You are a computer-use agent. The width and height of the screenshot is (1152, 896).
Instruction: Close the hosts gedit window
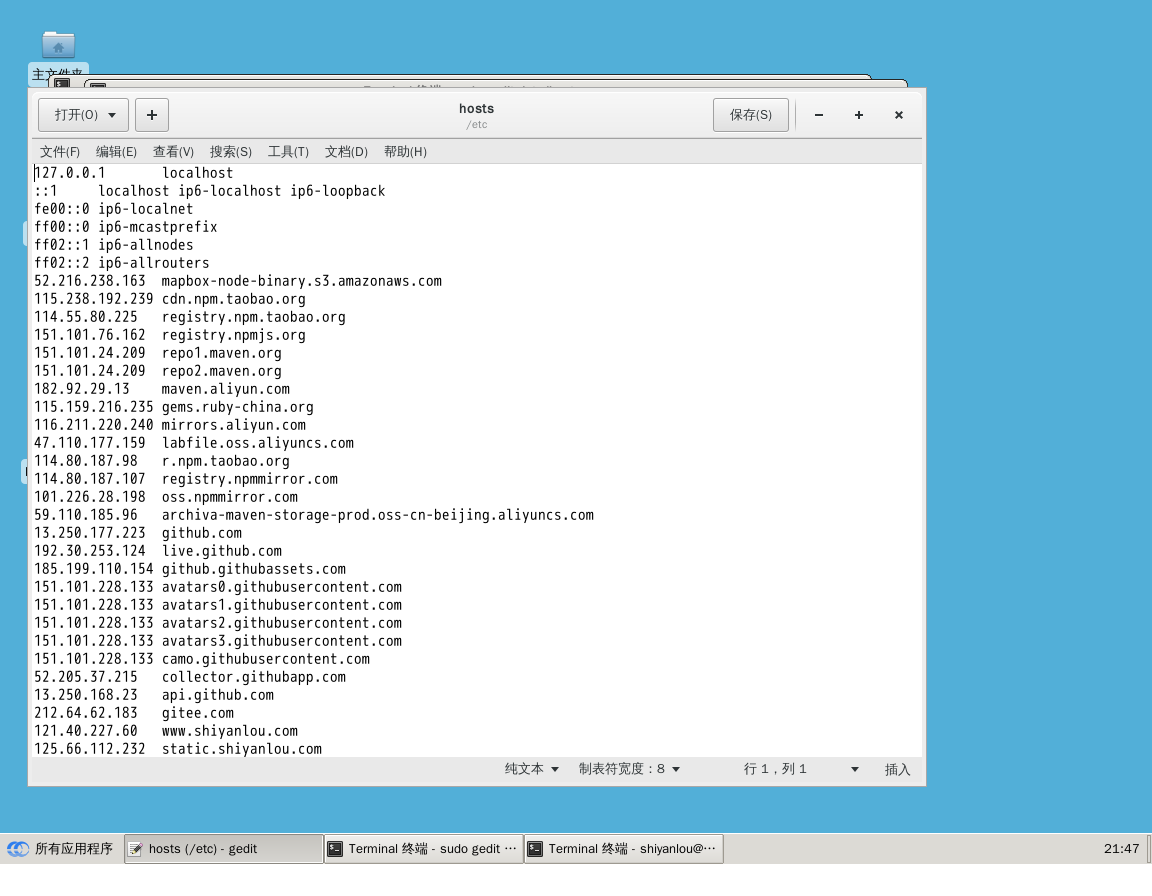point(898,115)
